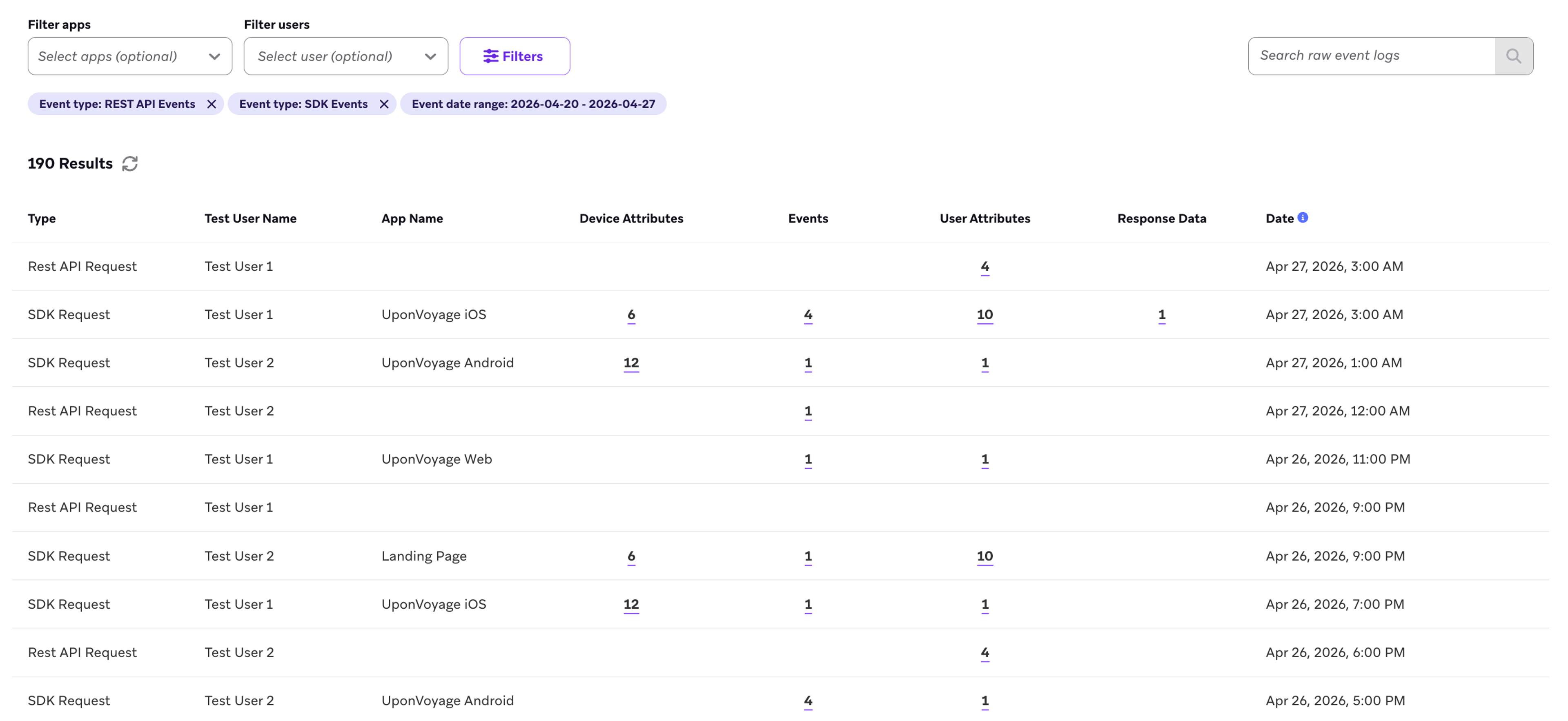The width and height of the screenshot is (1568, 721).
Task: Open the 6 device attributes for UponVoyage iOS Apr 27
Action: click(x=631, y=314)
